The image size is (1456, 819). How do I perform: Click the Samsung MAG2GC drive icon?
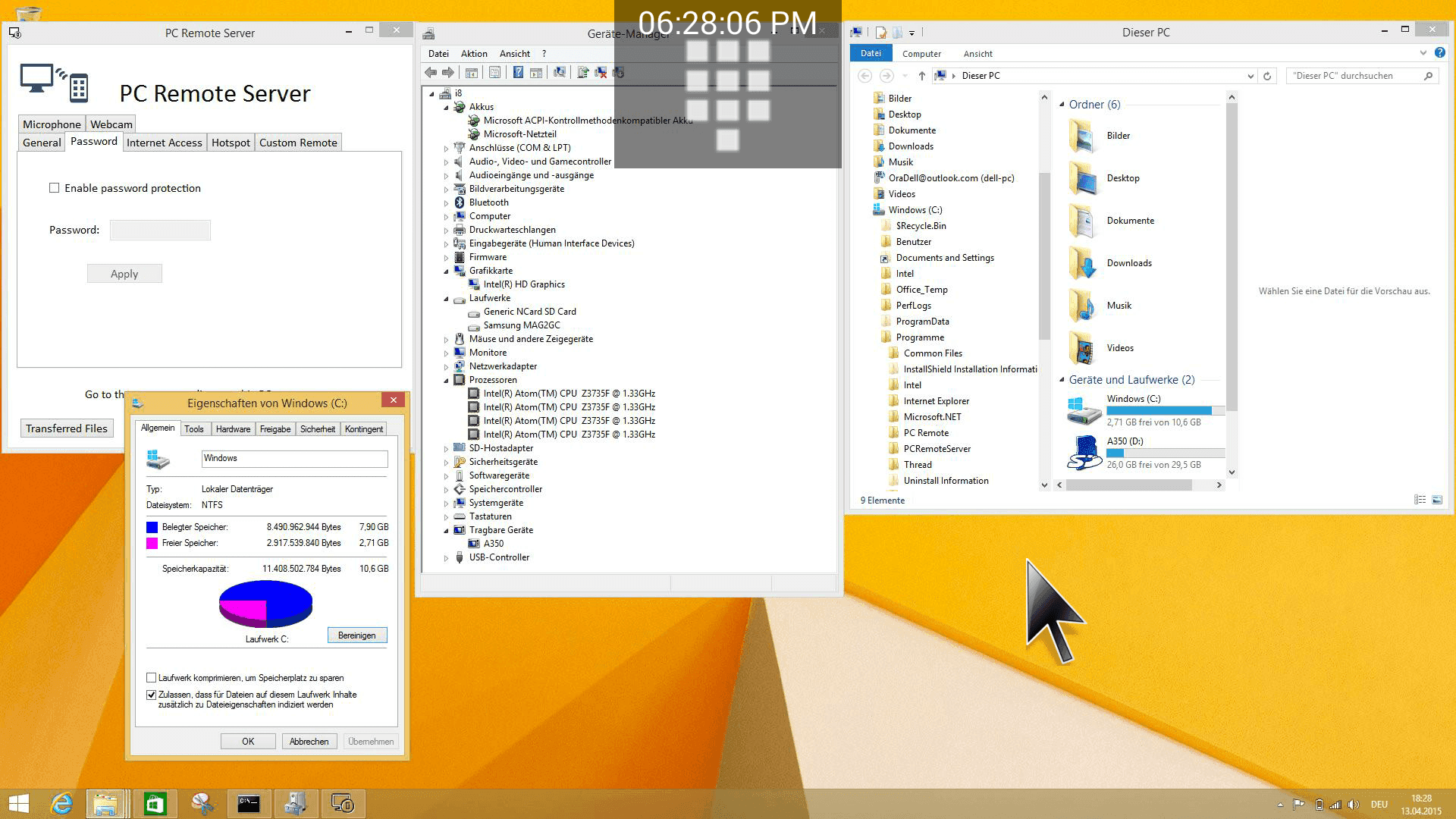point(474,325)
